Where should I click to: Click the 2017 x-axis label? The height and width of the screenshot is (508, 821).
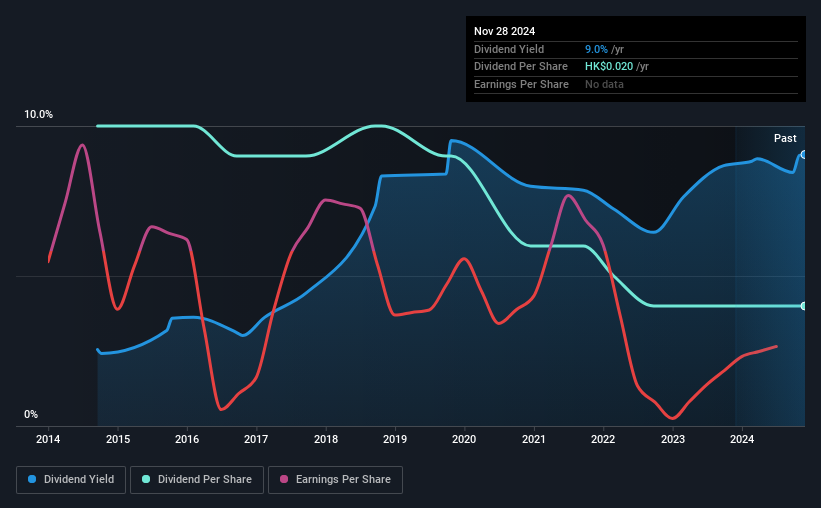256,439
